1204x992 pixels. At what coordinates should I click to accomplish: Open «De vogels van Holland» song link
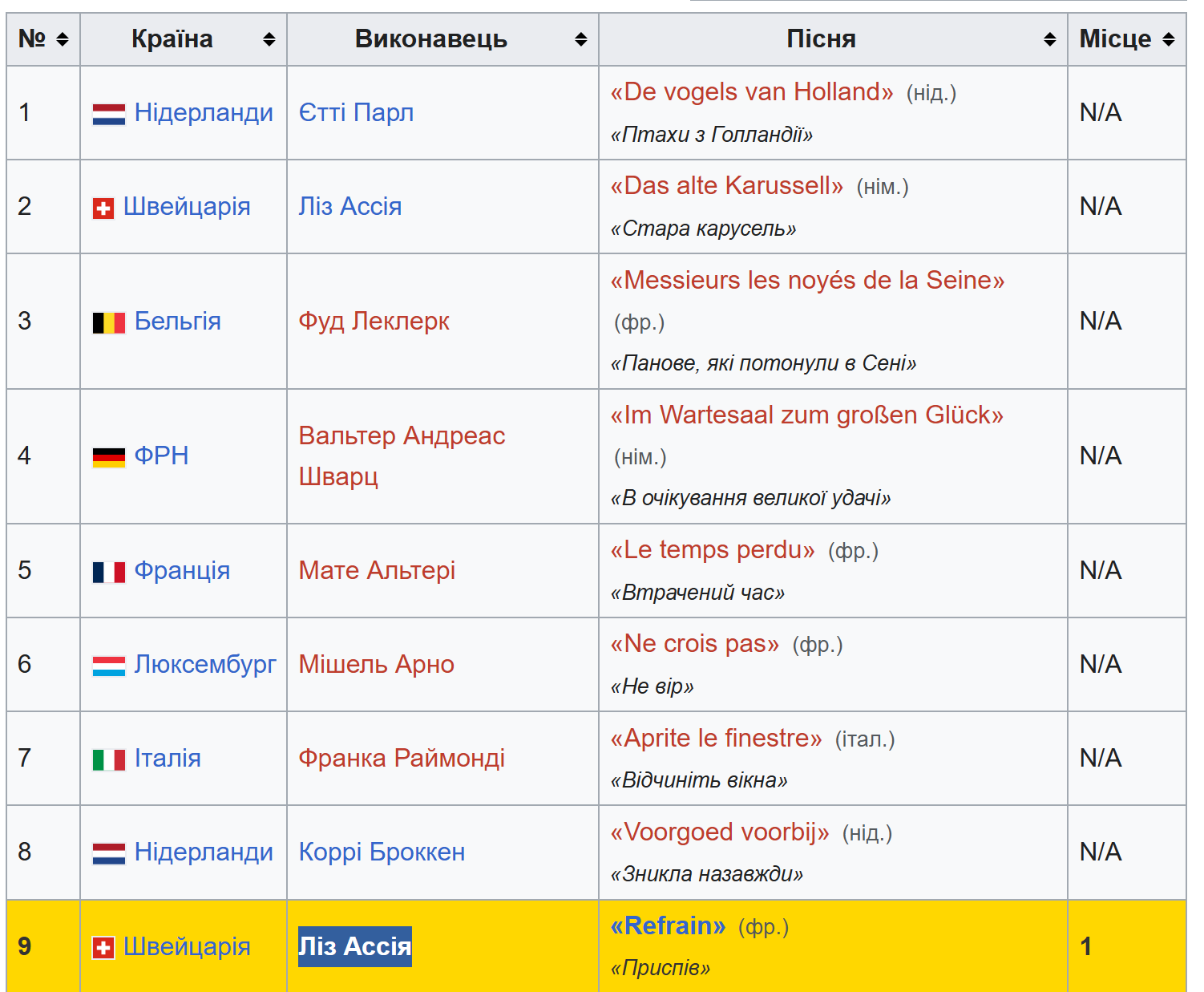pos(751,92)
